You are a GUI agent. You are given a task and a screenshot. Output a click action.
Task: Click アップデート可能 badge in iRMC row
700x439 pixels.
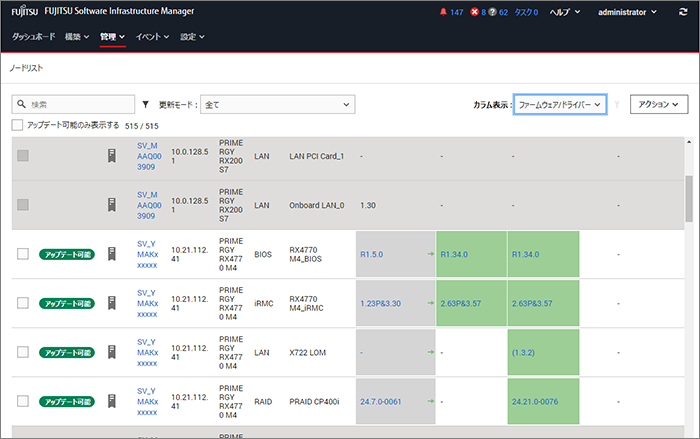(67, 303)
